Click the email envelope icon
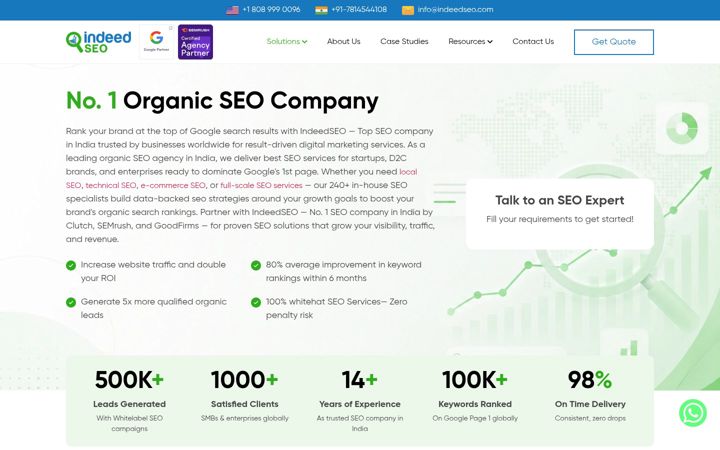 click(408, 10)
